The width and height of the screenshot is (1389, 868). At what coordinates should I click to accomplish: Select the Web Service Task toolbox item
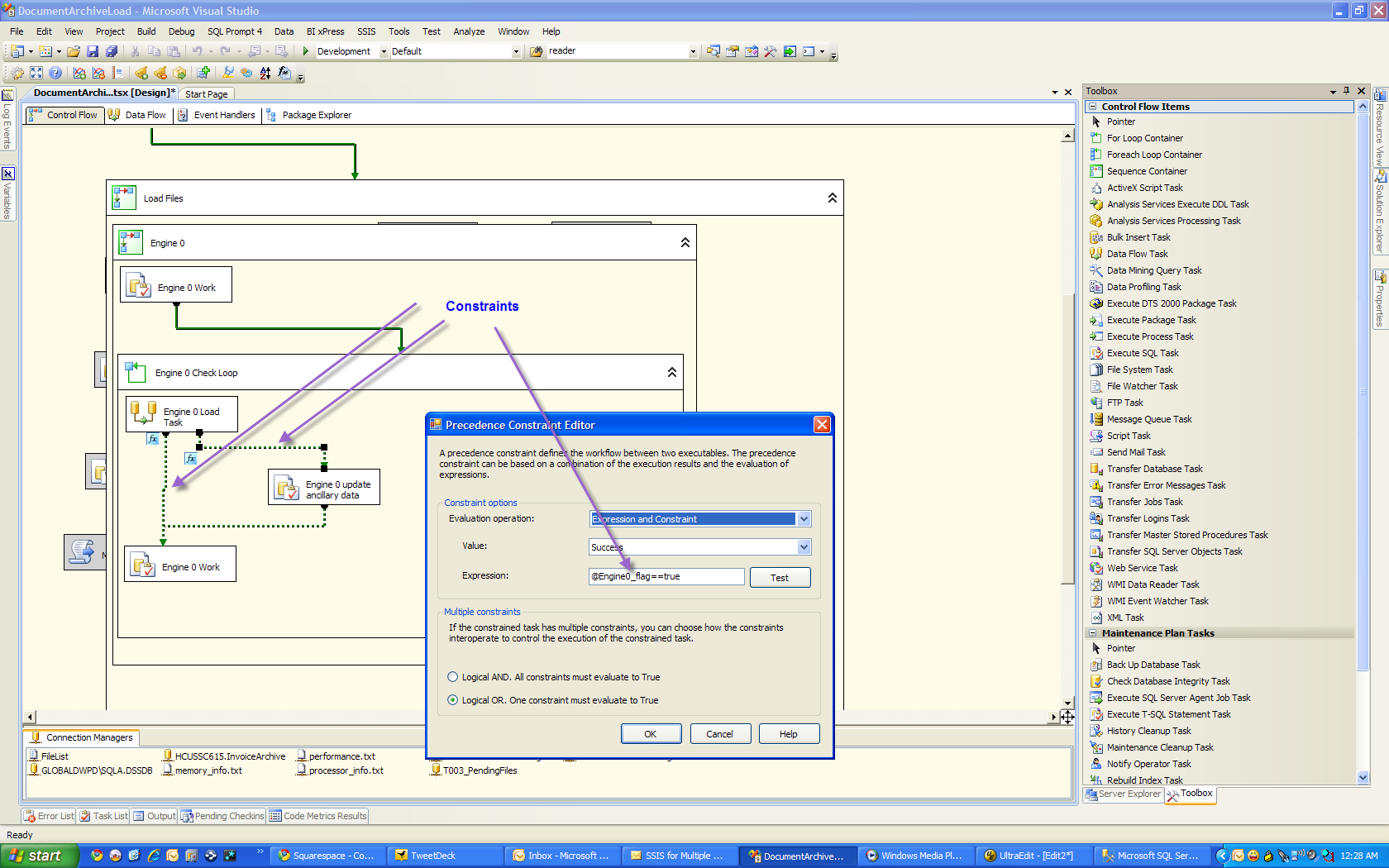click(1142, 568)
